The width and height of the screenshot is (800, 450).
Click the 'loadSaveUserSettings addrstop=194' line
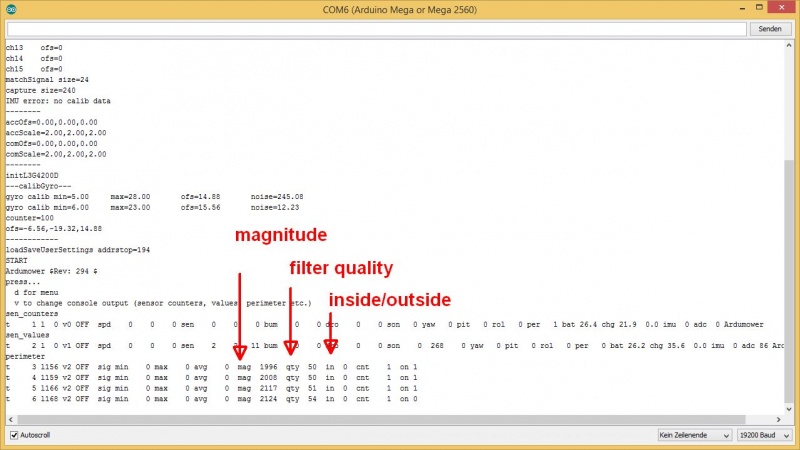(78, 250)
